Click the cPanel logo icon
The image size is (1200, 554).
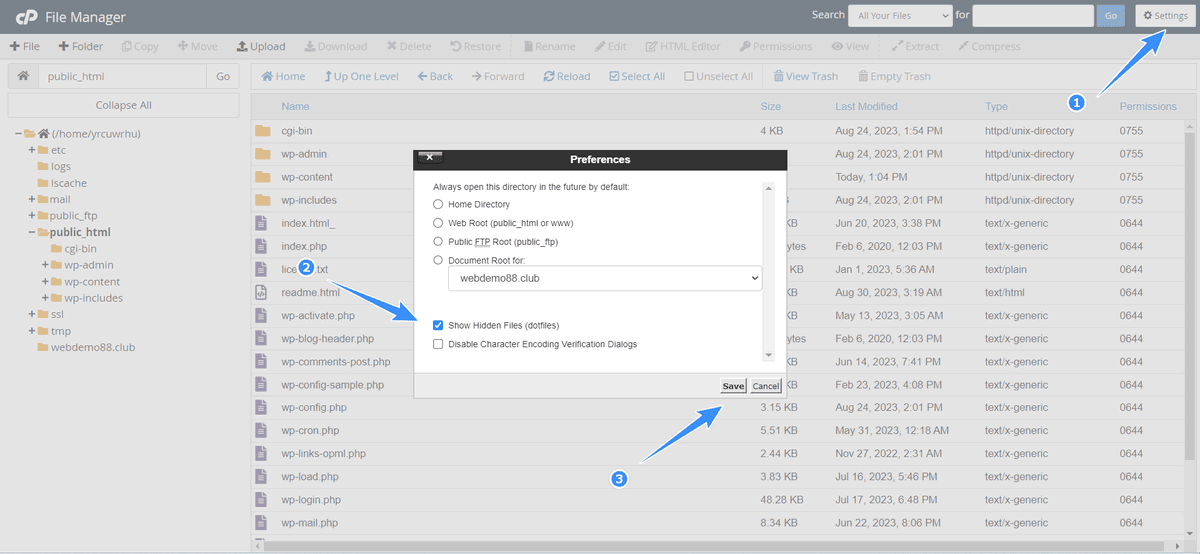point(26,16)
